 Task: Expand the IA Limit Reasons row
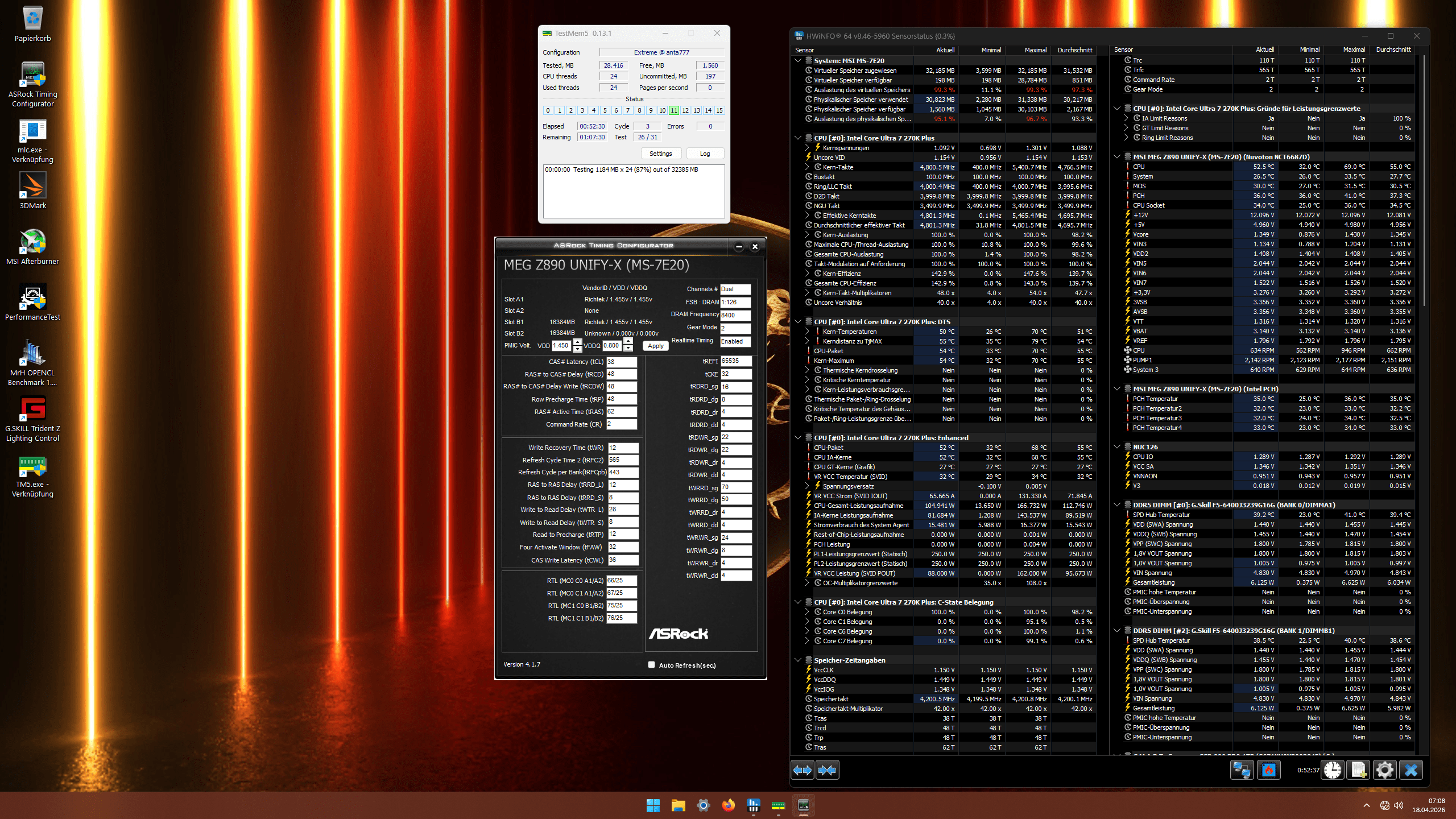[1126, 118]
